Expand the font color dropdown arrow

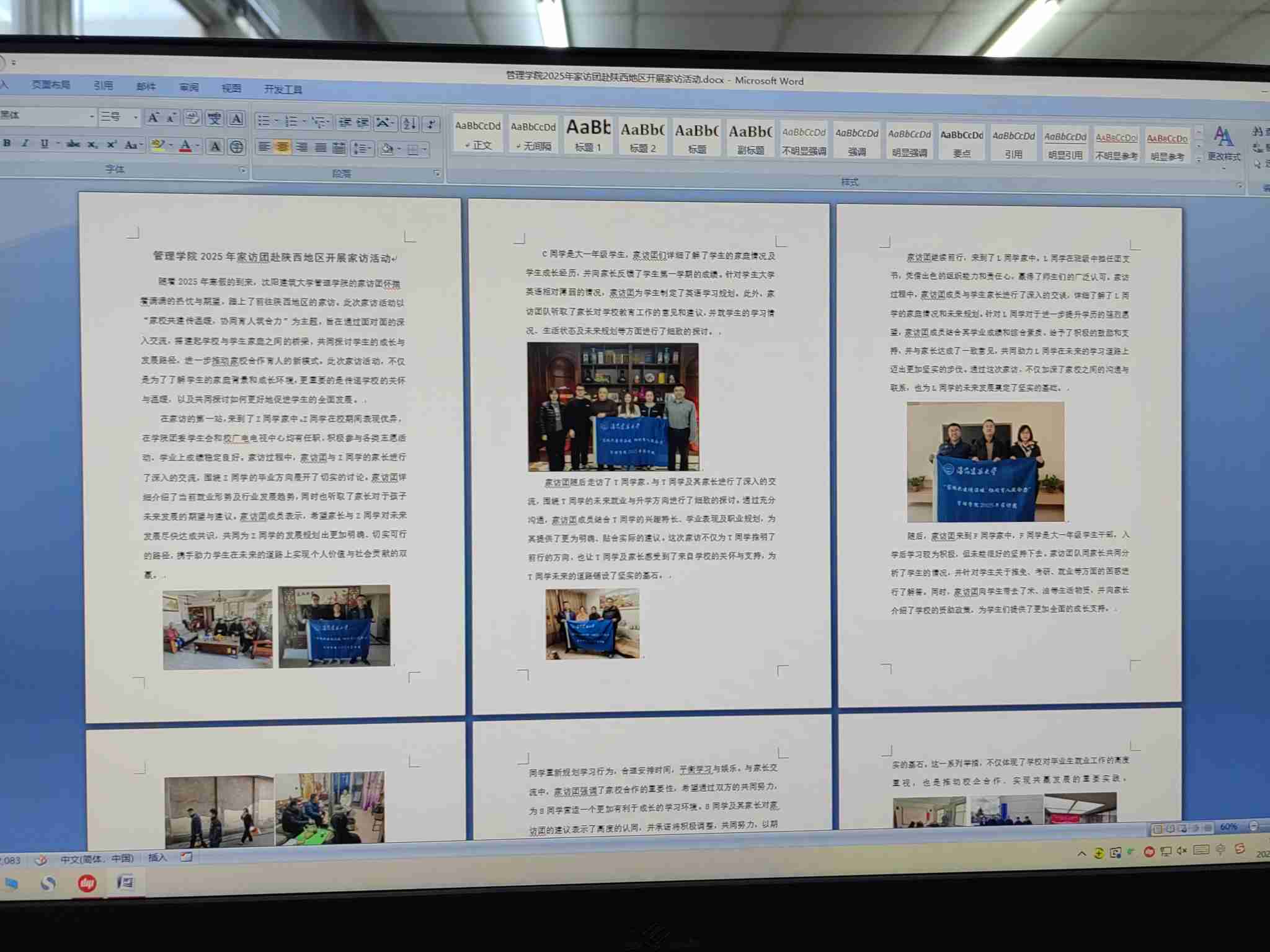[x=198, y=146]
